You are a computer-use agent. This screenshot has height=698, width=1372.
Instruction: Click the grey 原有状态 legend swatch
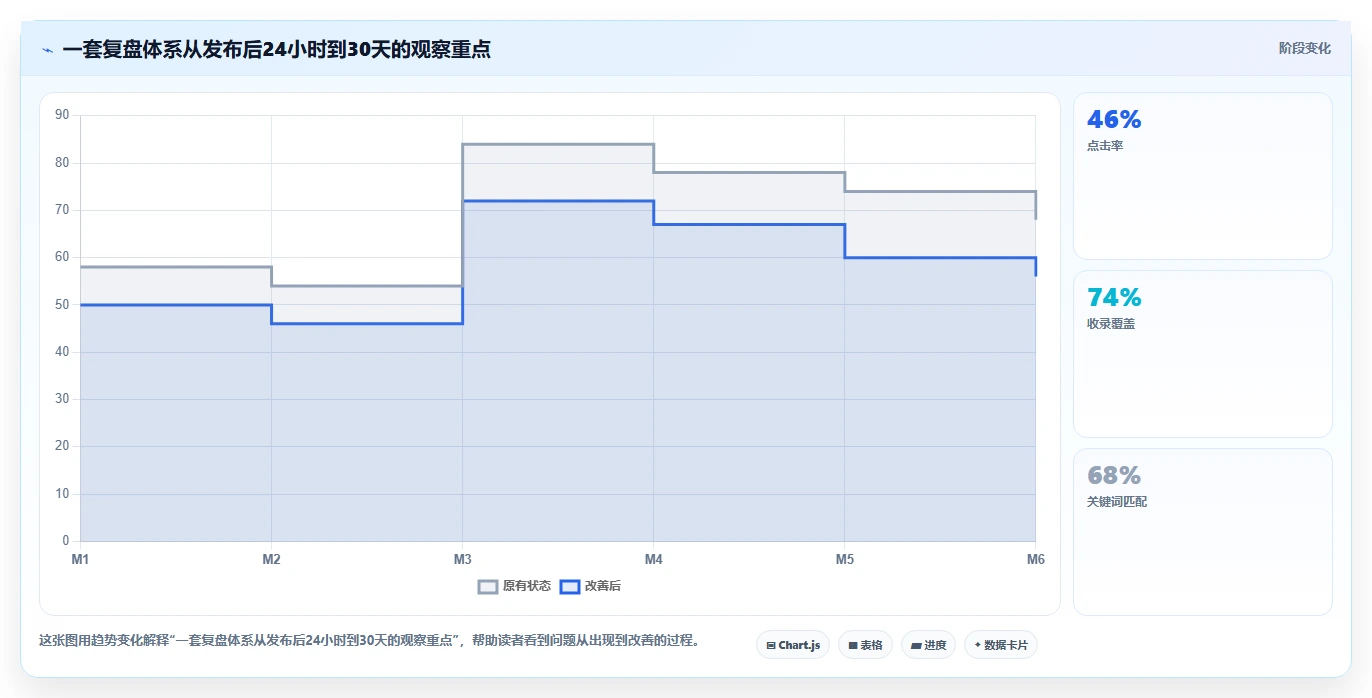[x=488, y=586]
